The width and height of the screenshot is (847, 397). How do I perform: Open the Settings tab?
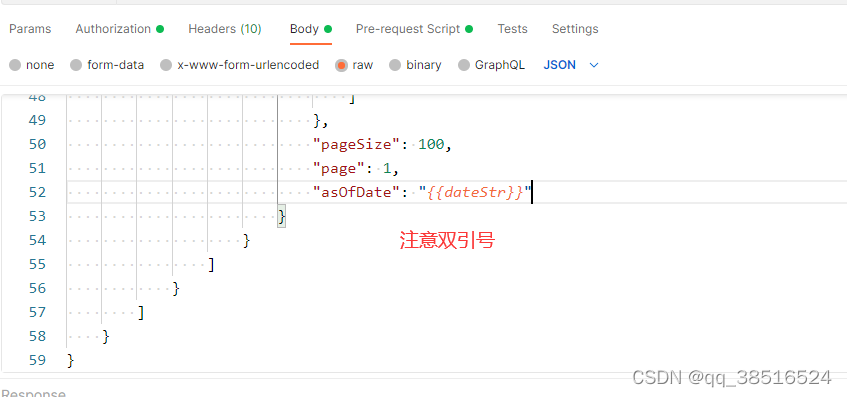[x=575, y=29]
